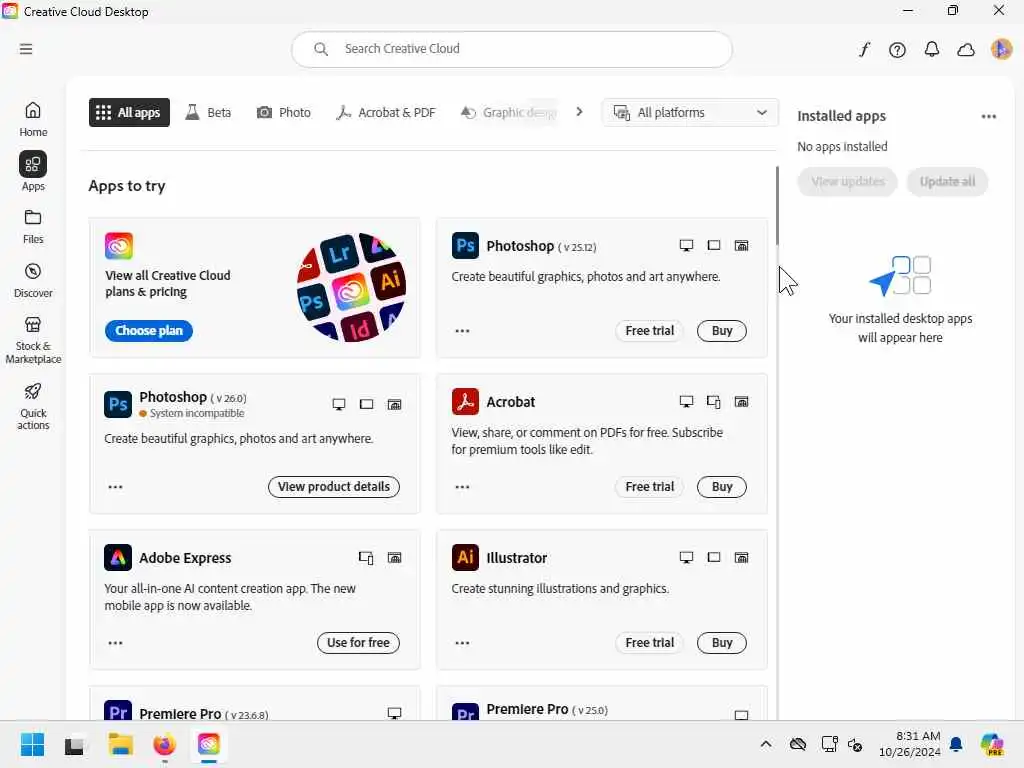Click search magnifier icon
1024x768 pixels.
pyautogui.click(x=321, y=49)
